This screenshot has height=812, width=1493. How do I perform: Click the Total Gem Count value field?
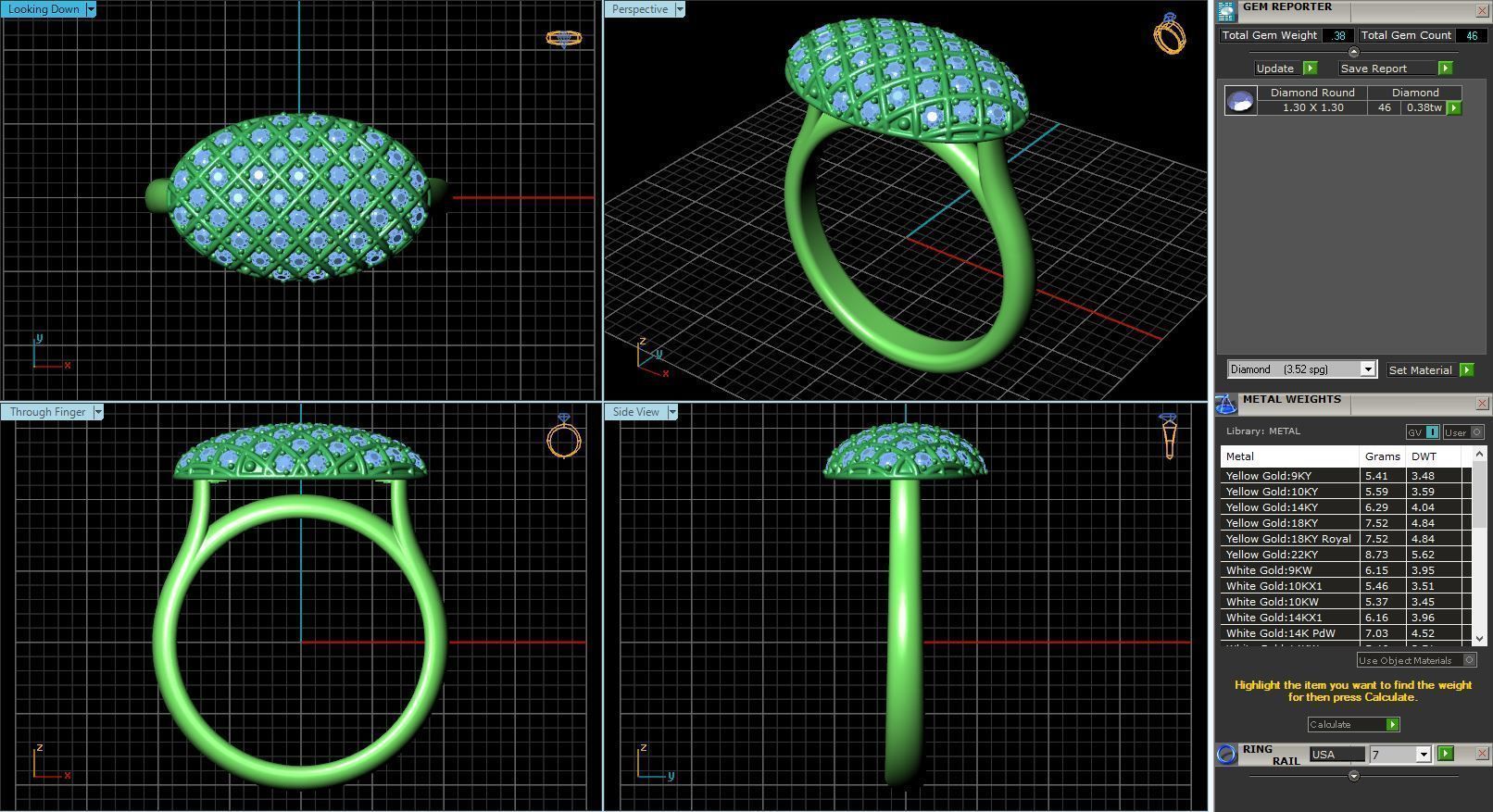tap(1472, 35)
